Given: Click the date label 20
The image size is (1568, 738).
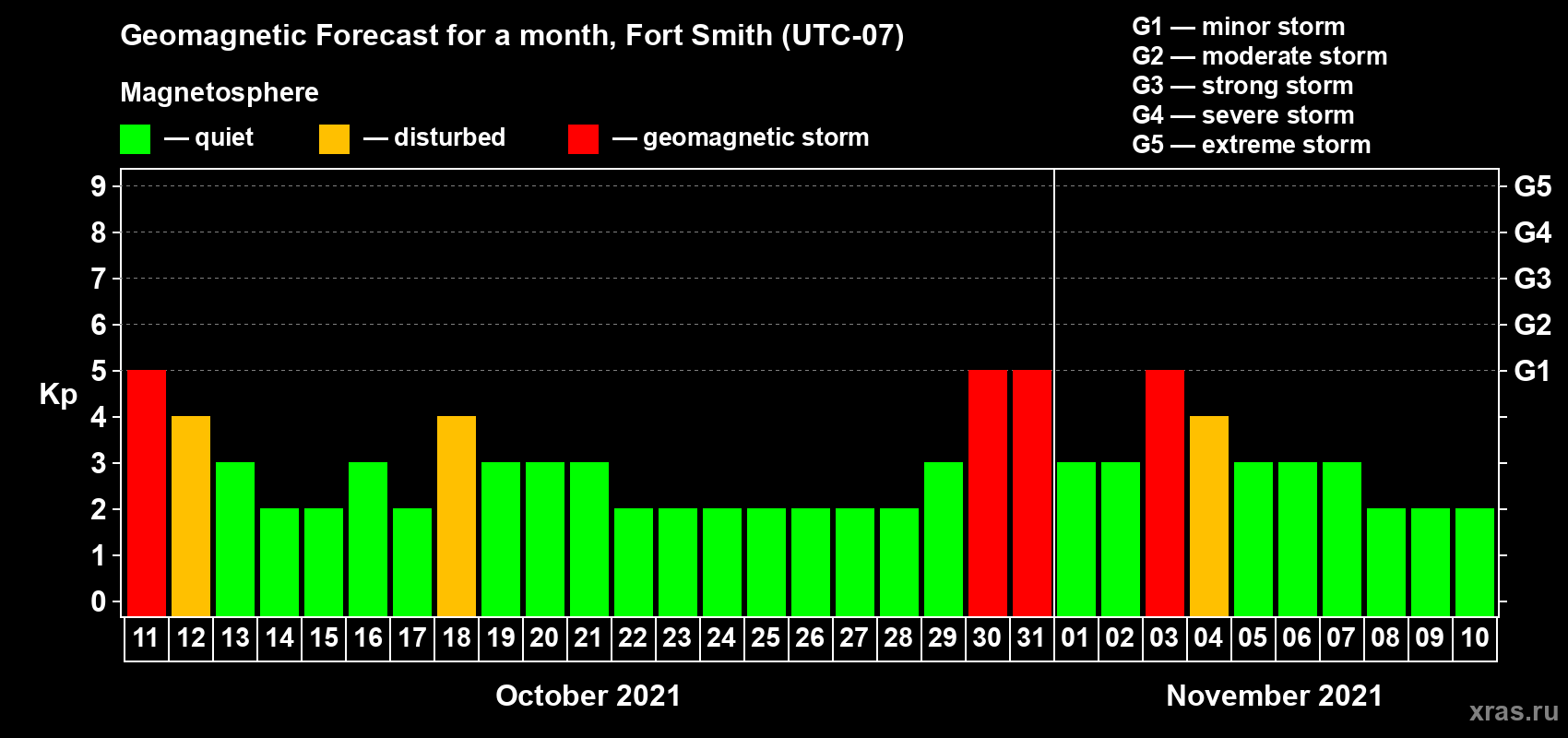Looking at the screenshot, I should pyautogui.click(x=544, y=637).
